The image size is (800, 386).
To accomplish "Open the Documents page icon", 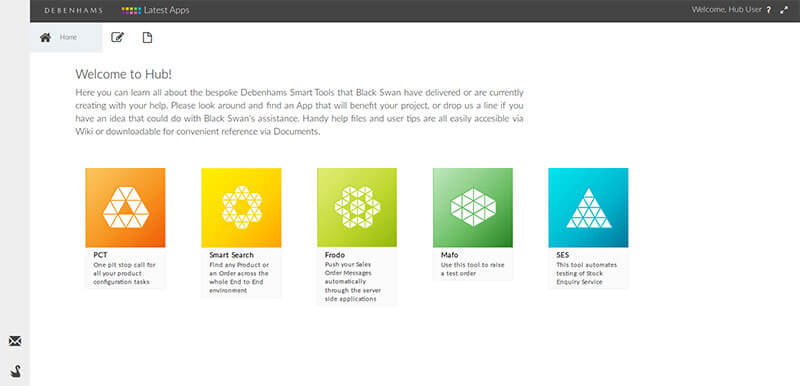I will click(147, 38).
